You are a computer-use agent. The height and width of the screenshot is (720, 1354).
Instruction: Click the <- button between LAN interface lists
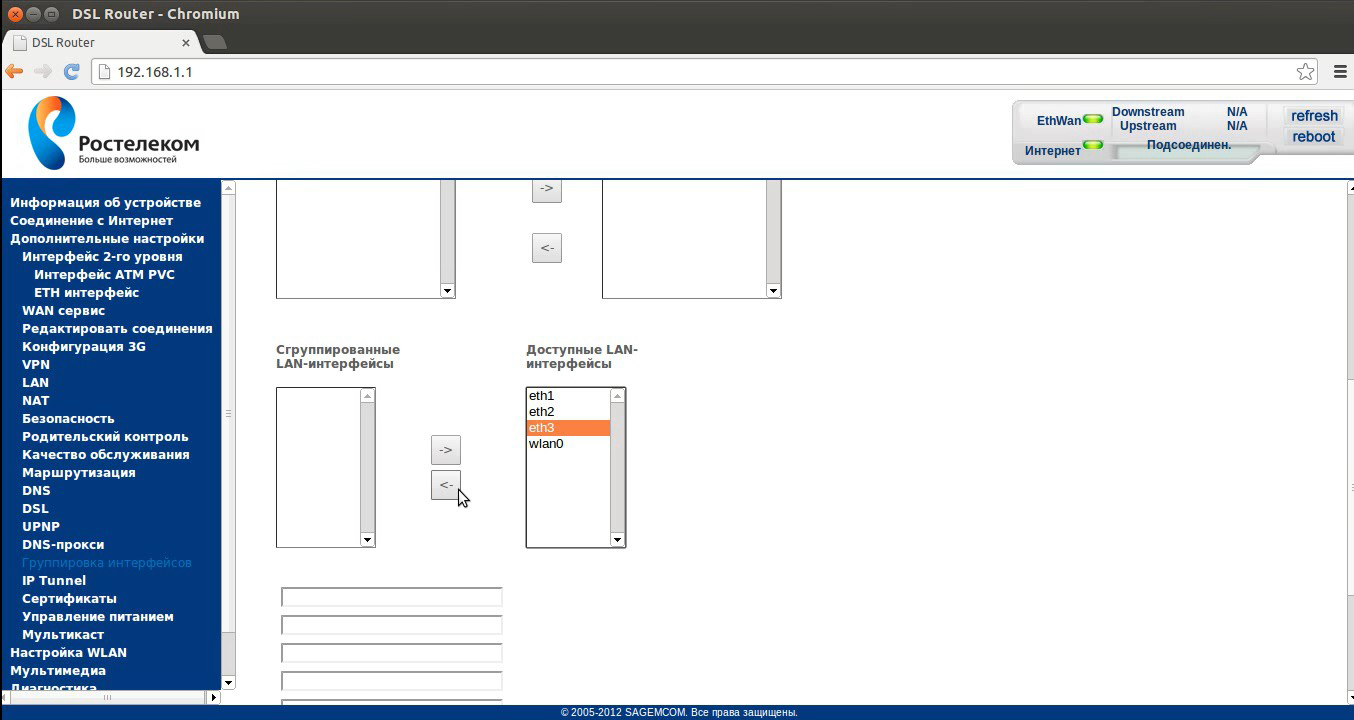[x=446, y=485]
